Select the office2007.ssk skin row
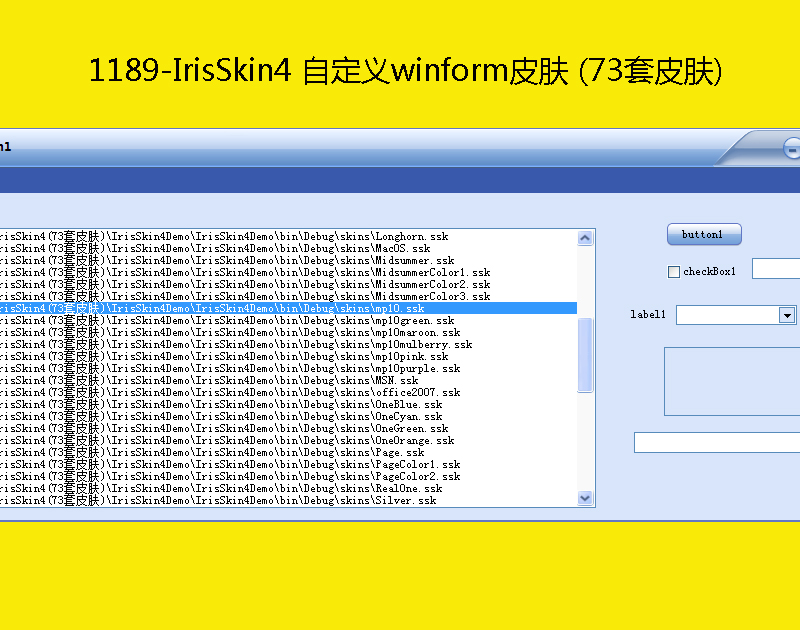The width and height of the screenshot is (800, 630). click(288, 392)
